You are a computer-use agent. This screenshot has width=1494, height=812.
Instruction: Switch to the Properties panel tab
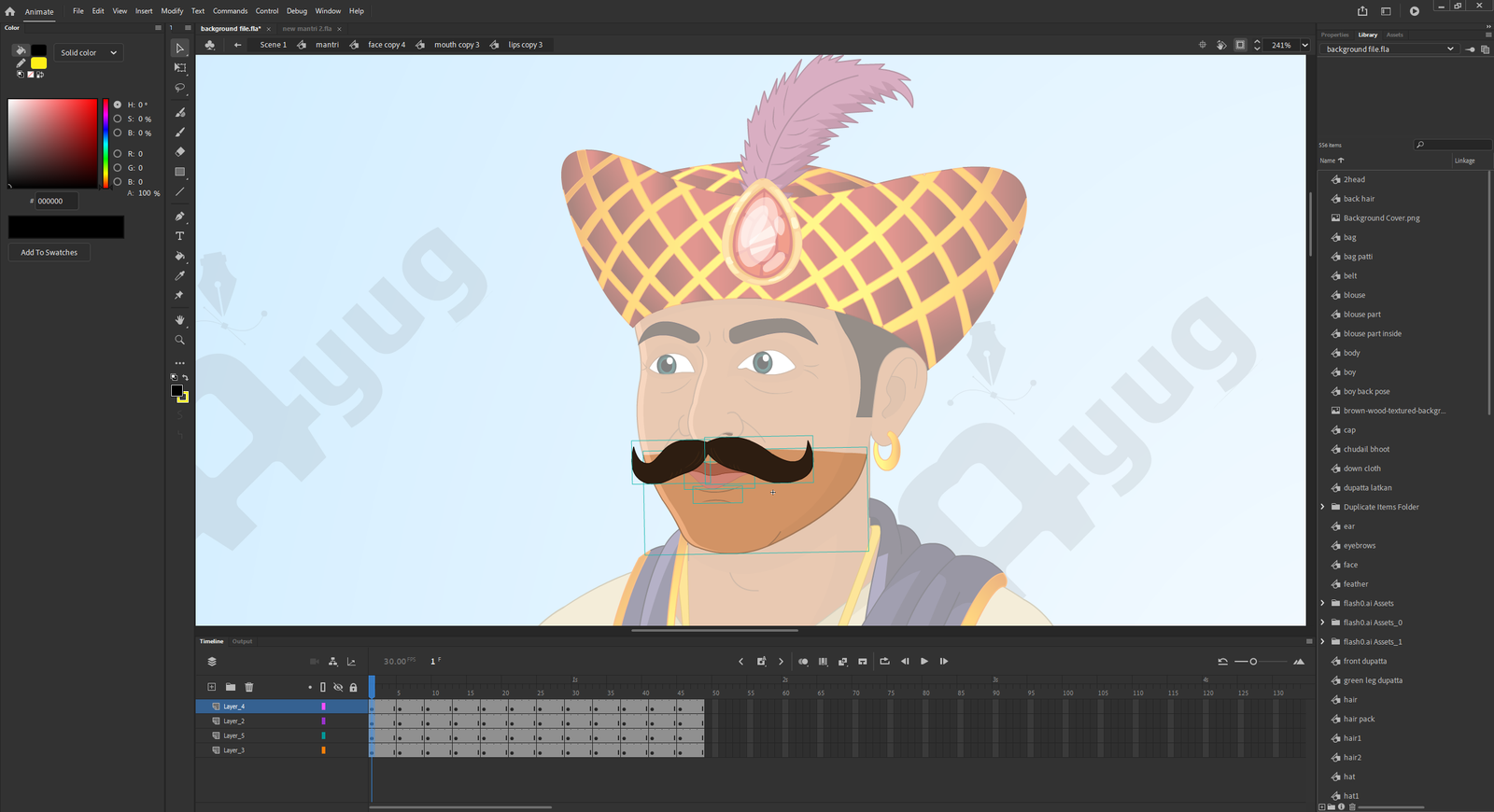click(x=1334, y=35)
